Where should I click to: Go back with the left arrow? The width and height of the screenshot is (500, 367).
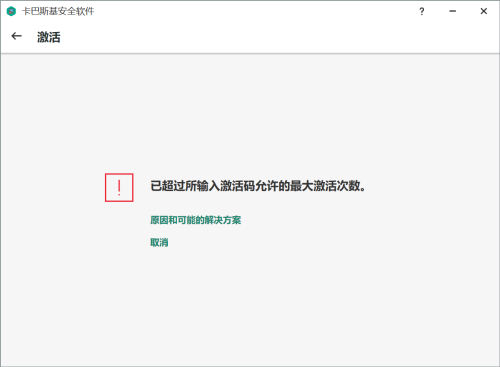(16, 36)
